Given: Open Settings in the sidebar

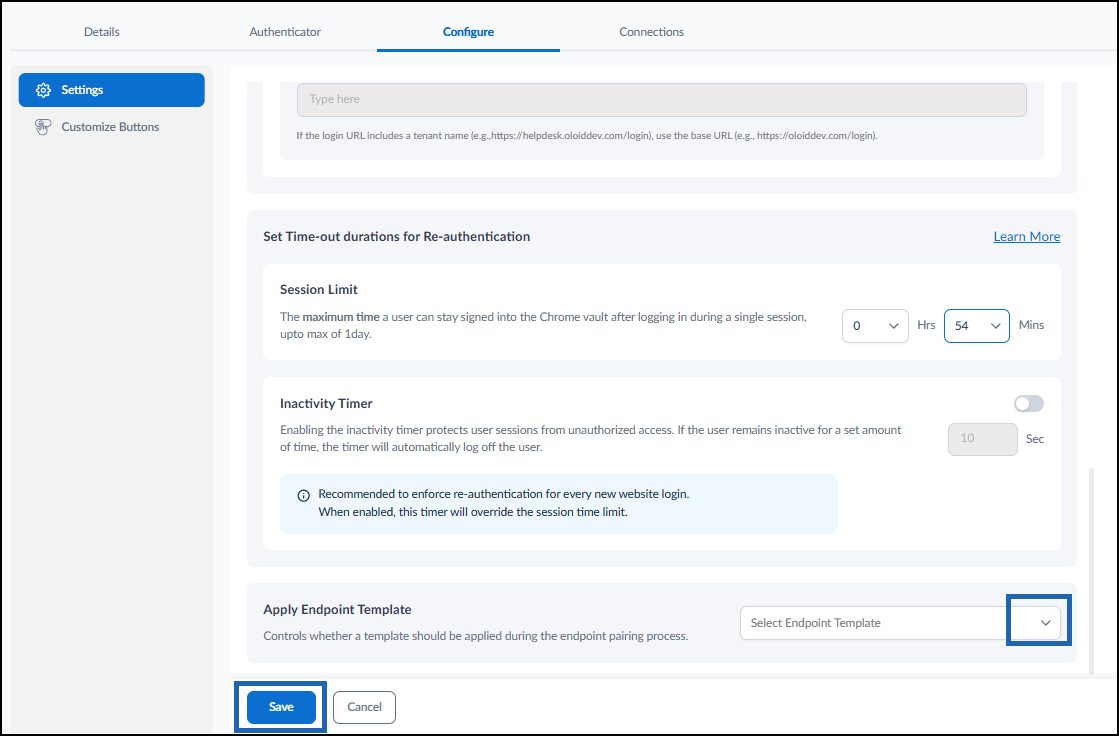Looking at the screenshot, I should coord(111,90).
